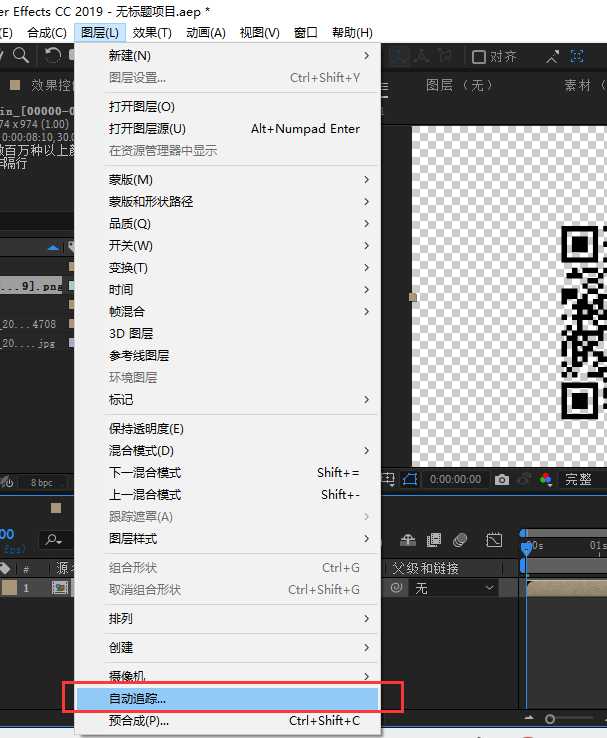Open the 视图(V) menu
The height and width of the screenshot is (738, 607).
(x=260, y=32)
